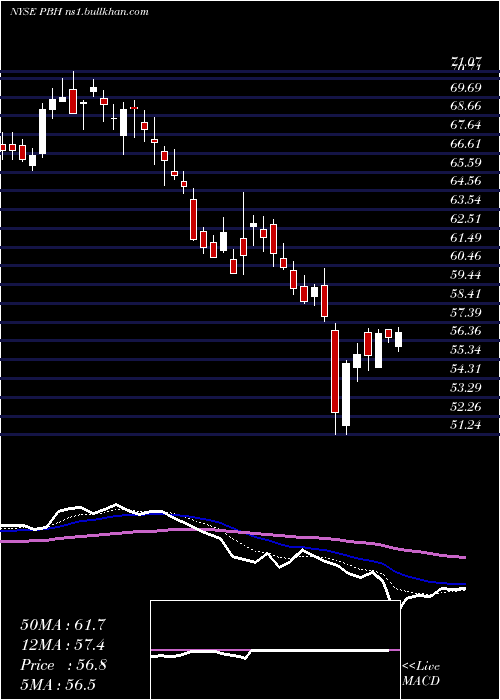Click the Price : 56.8 value
Image resolution: width=500 pixels, height=700 pixels.
(63, 665)
